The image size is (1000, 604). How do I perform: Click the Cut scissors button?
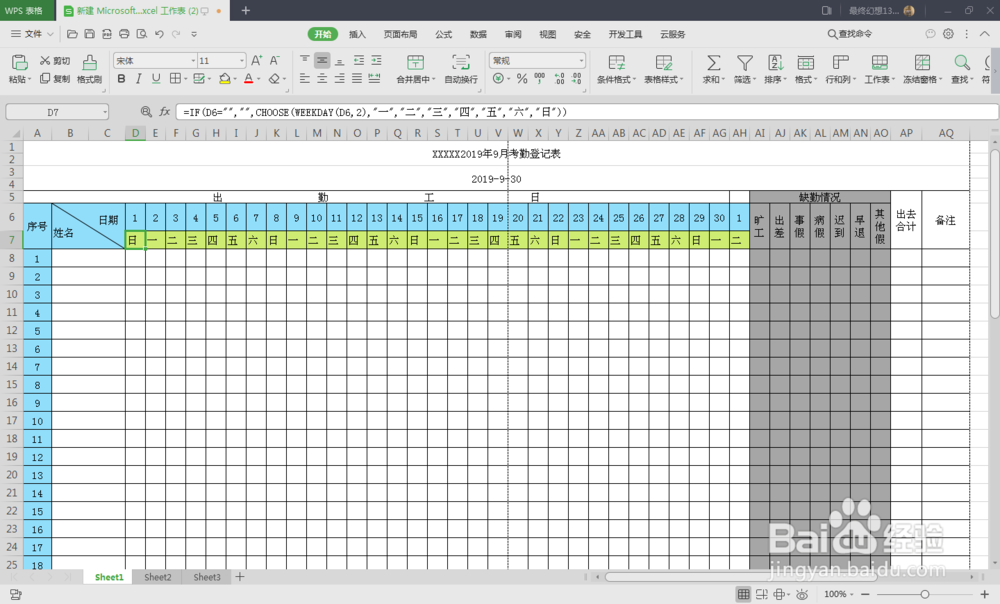(x=55, y=61)
